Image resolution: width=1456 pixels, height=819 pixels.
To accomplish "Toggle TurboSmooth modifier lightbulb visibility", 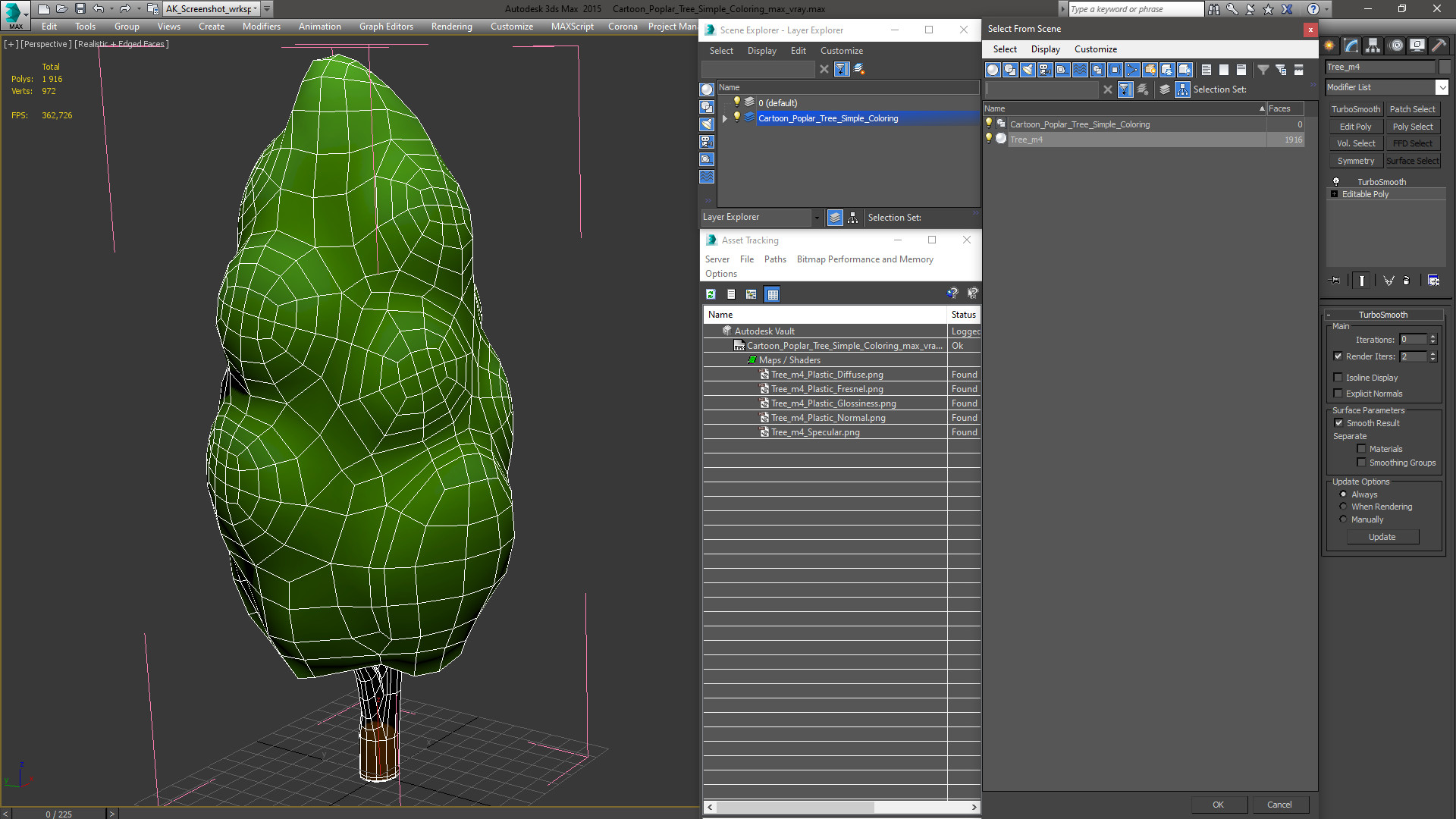I will (x=1336, y=182).
